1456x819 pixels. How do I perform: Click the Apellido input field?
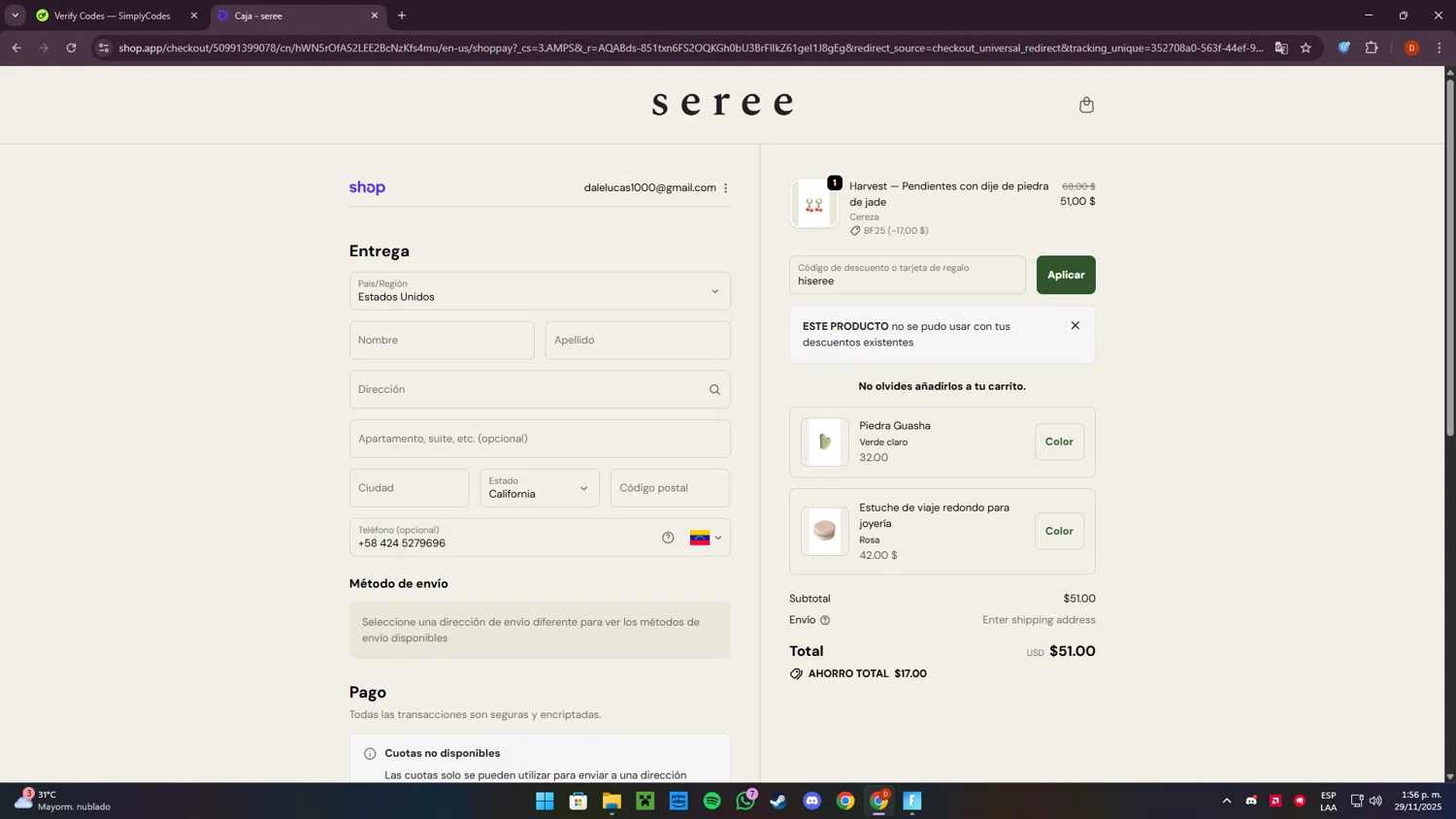638,341
